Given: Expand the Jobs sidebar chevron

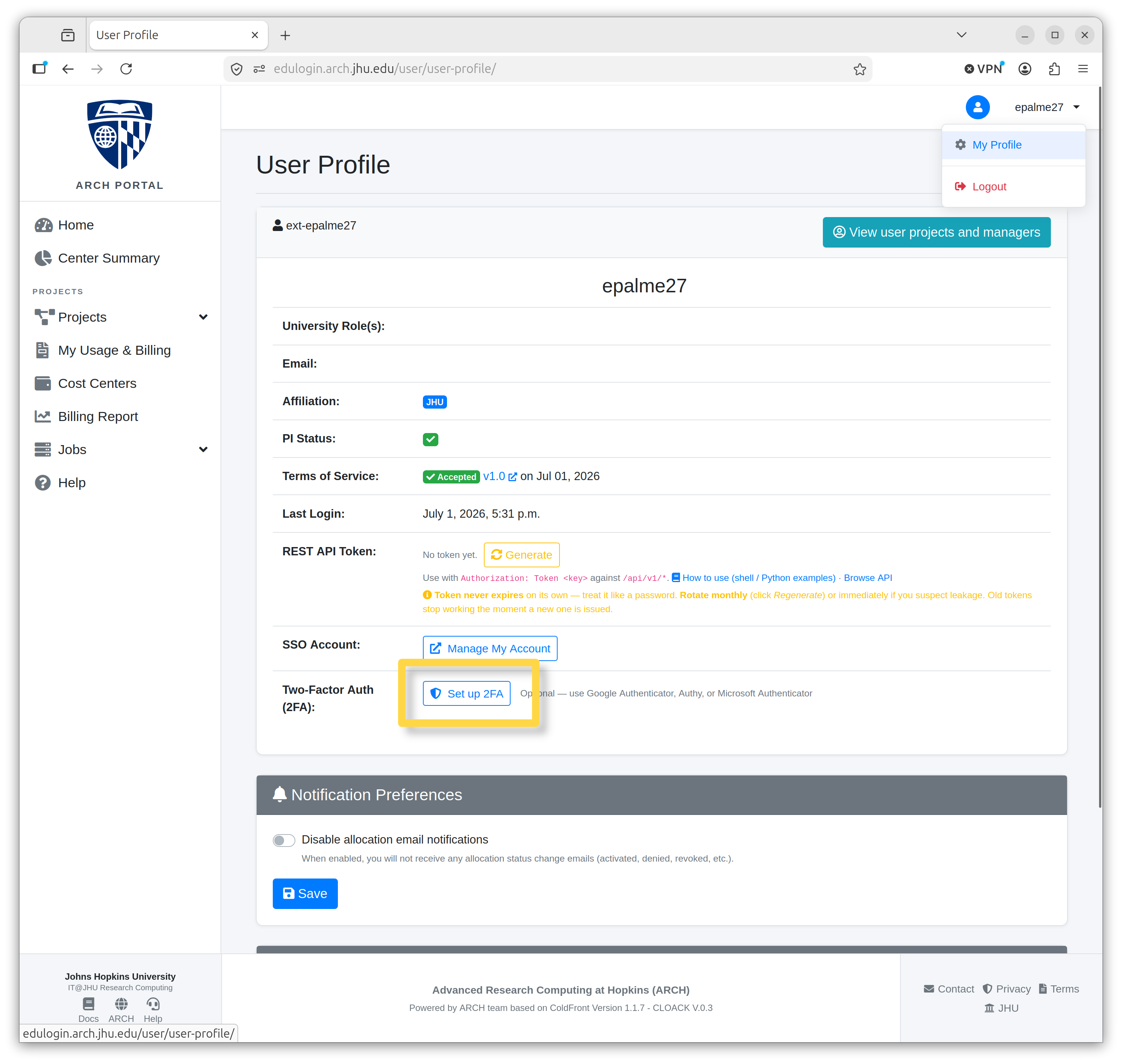Looking at the screenshot, I should 203,450.
